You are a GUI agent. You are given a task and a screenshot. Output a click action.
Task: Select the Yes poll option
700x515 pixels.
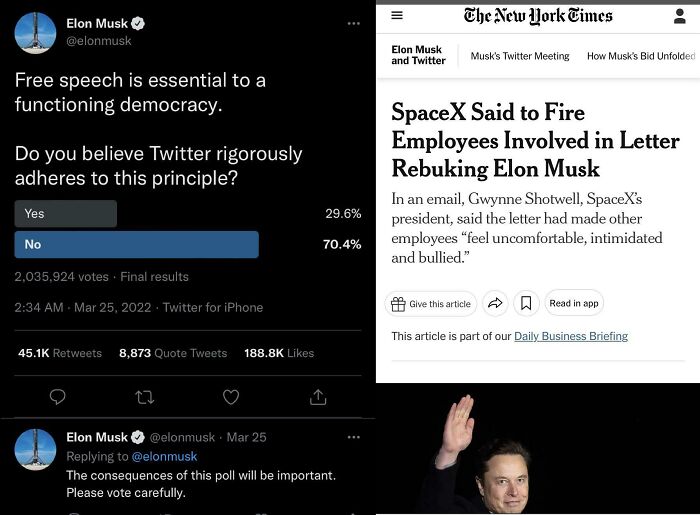66,214
